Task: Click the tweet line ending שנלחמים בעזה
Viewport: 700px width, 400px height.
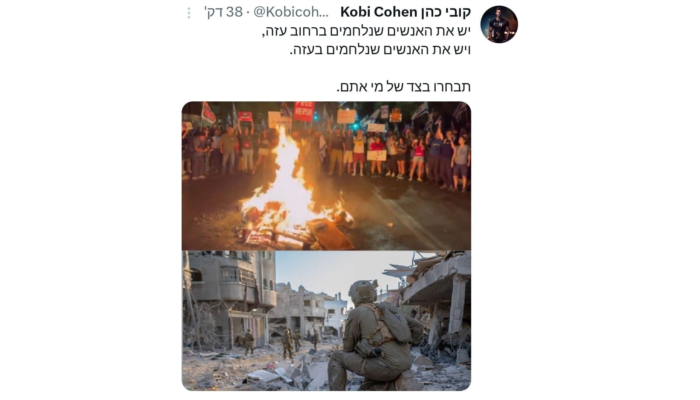Action: (x=380, y=50)
